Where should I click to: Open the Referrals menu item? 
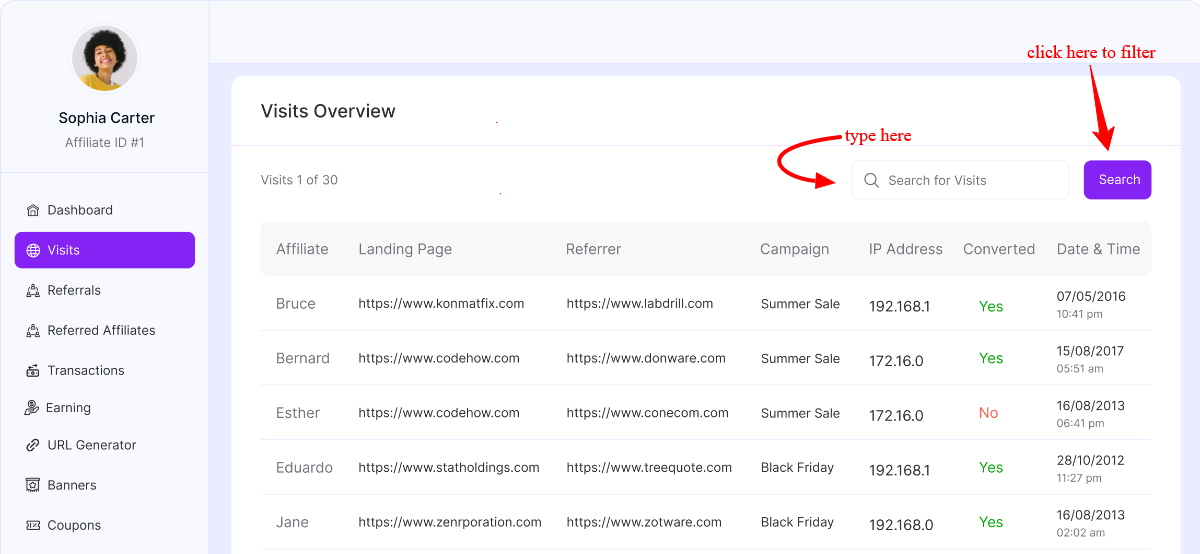74,290
